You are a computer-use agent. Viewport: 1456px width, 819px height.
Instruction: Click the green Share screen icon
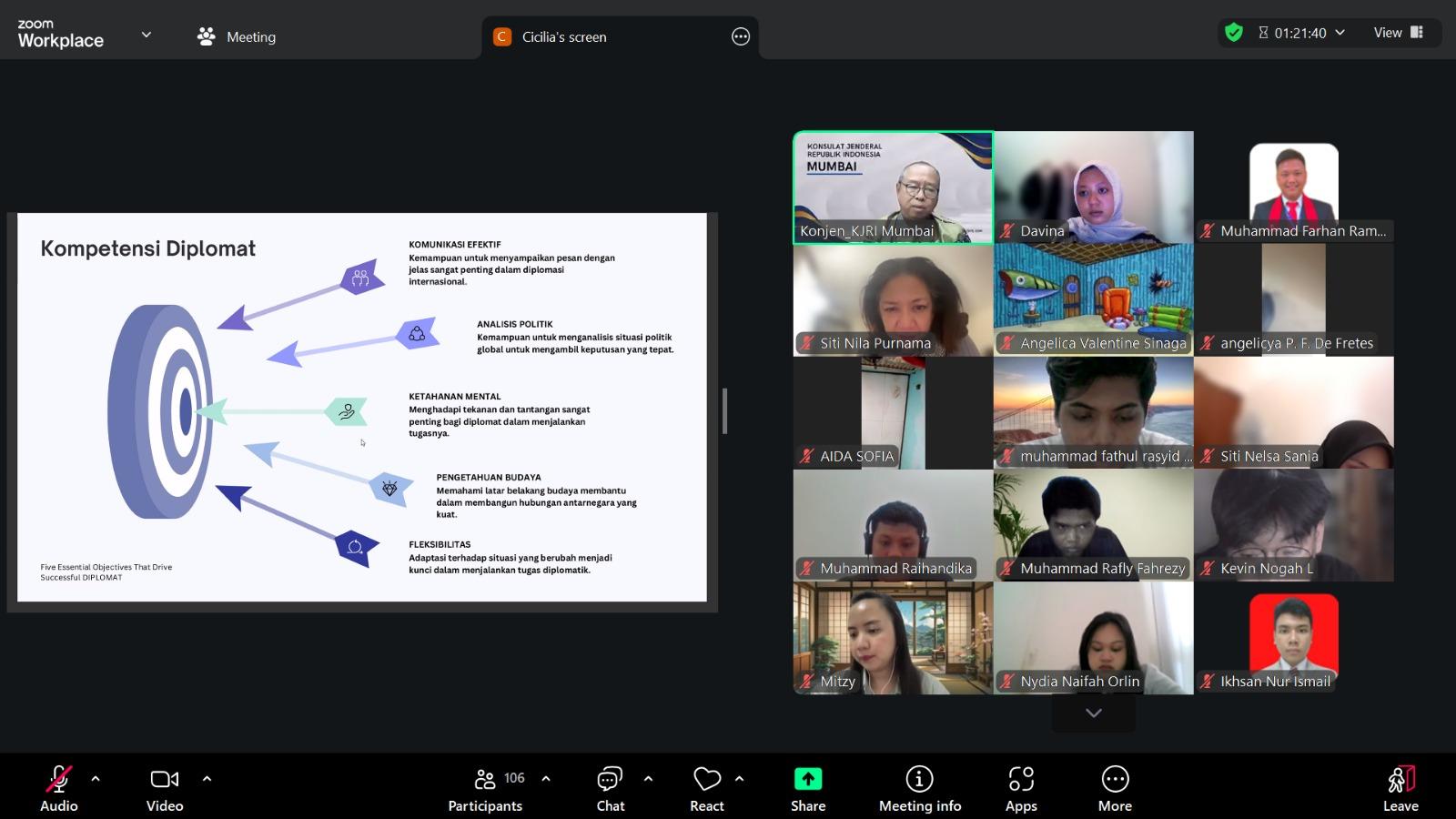tap(808, 779)
